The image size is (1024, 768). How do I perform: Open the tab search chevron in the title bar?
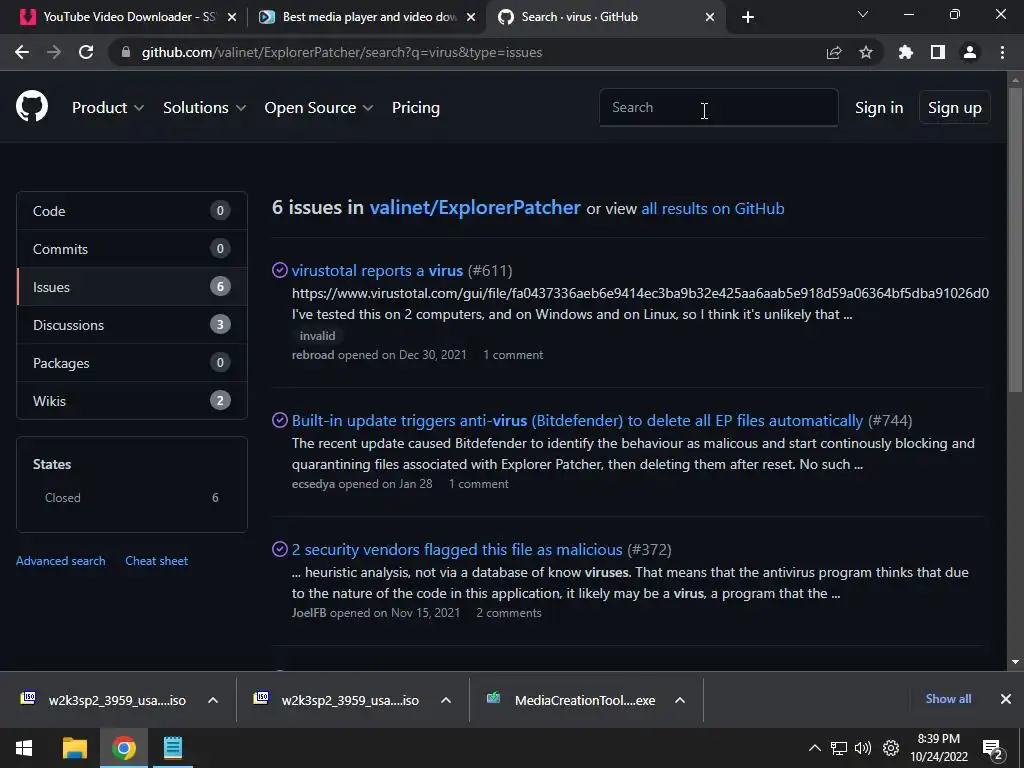[863, 14]
